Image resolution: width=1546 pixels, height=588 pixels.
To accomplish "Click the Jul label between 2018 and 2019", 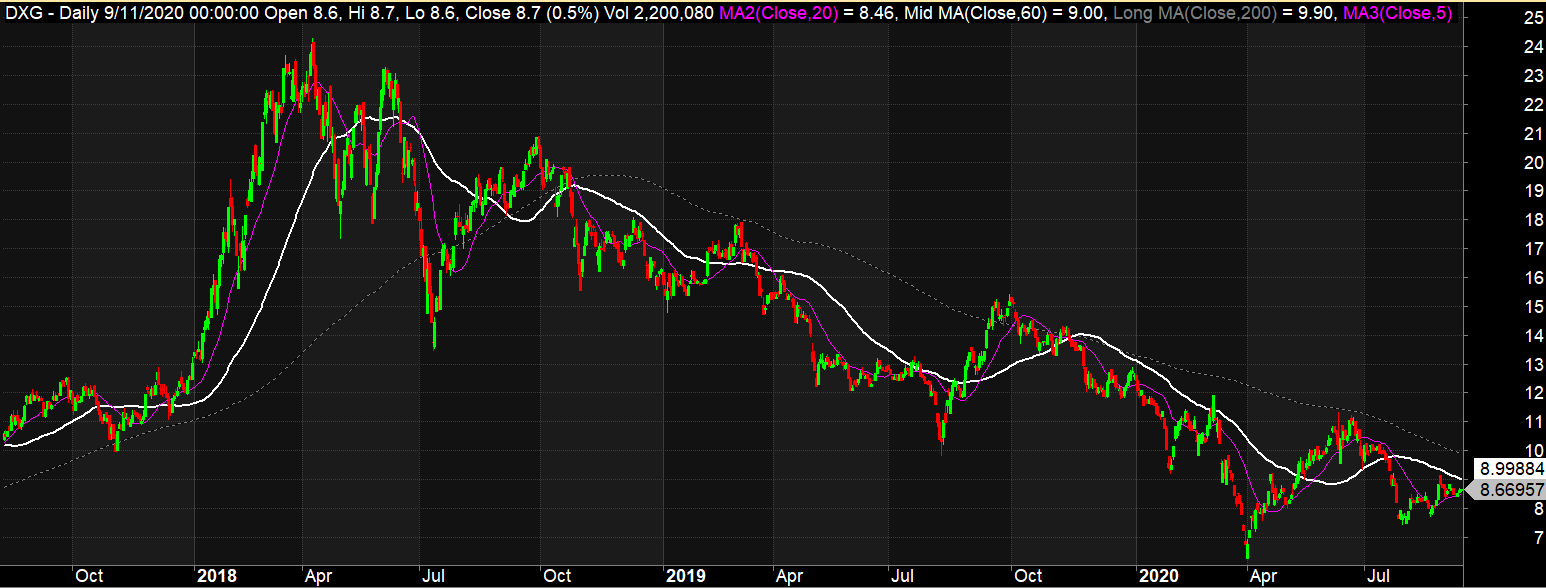I will point(433,576).
